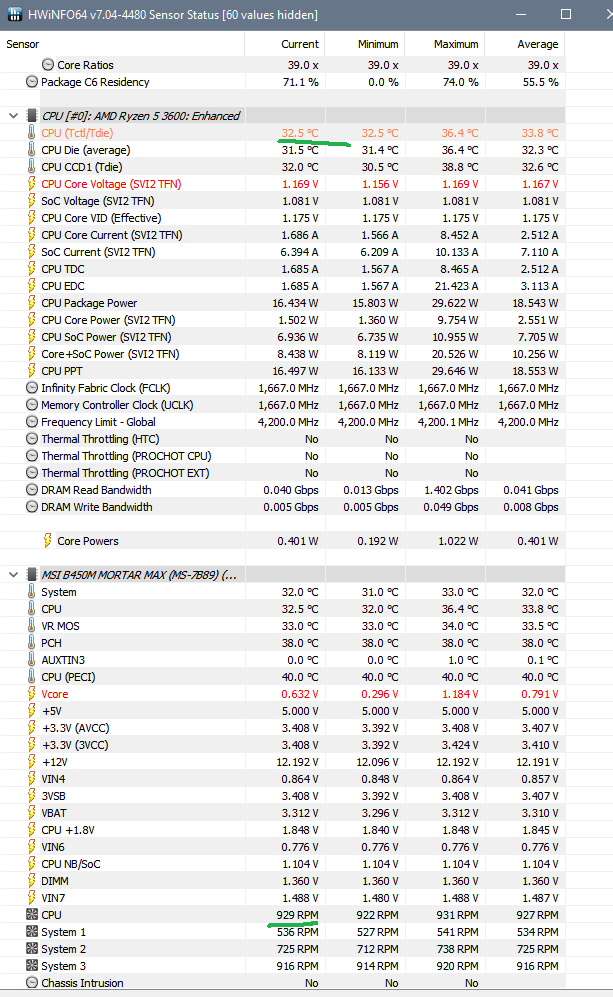Click the CPU (Tcl/Tdie) thermometer icon
613x997 pixels.
pyautogui.click(x=32, y=133)
